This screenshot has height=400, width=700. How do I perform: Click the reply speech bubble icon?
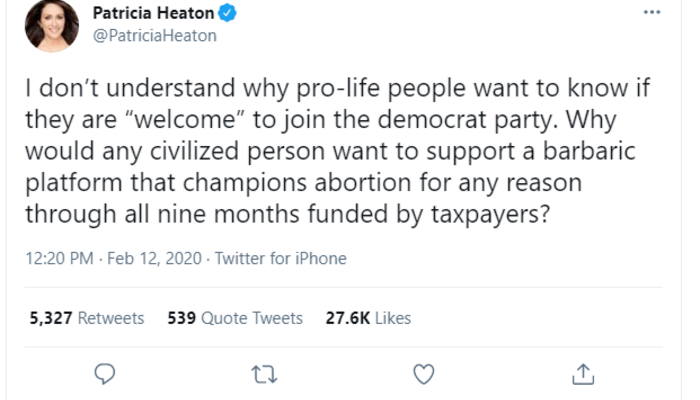[106, 373]
